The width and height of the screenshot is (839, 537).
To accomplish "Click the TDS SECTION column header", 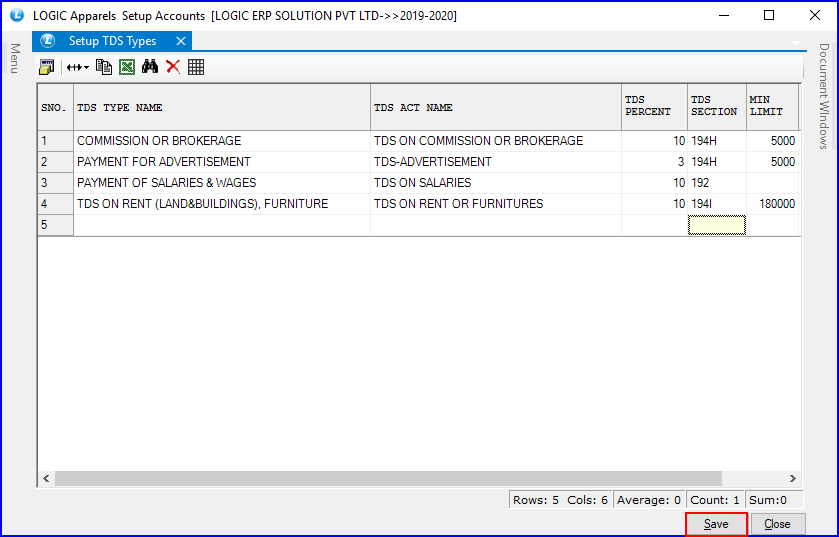I will (x=716, y=107).
